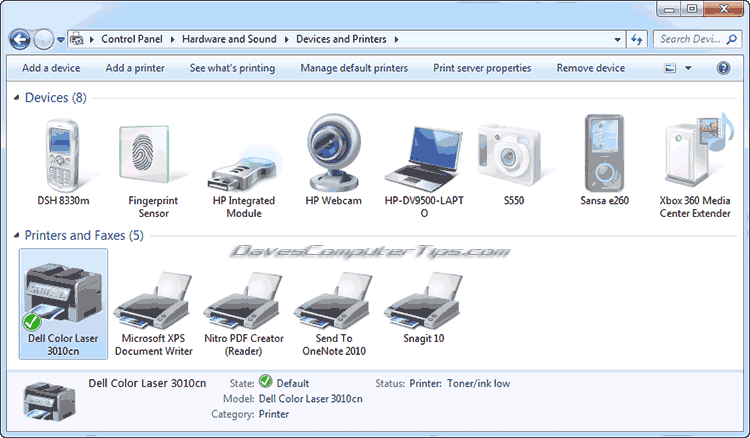Select the Dell Color Laser 3010cn printer

[63, 304]
